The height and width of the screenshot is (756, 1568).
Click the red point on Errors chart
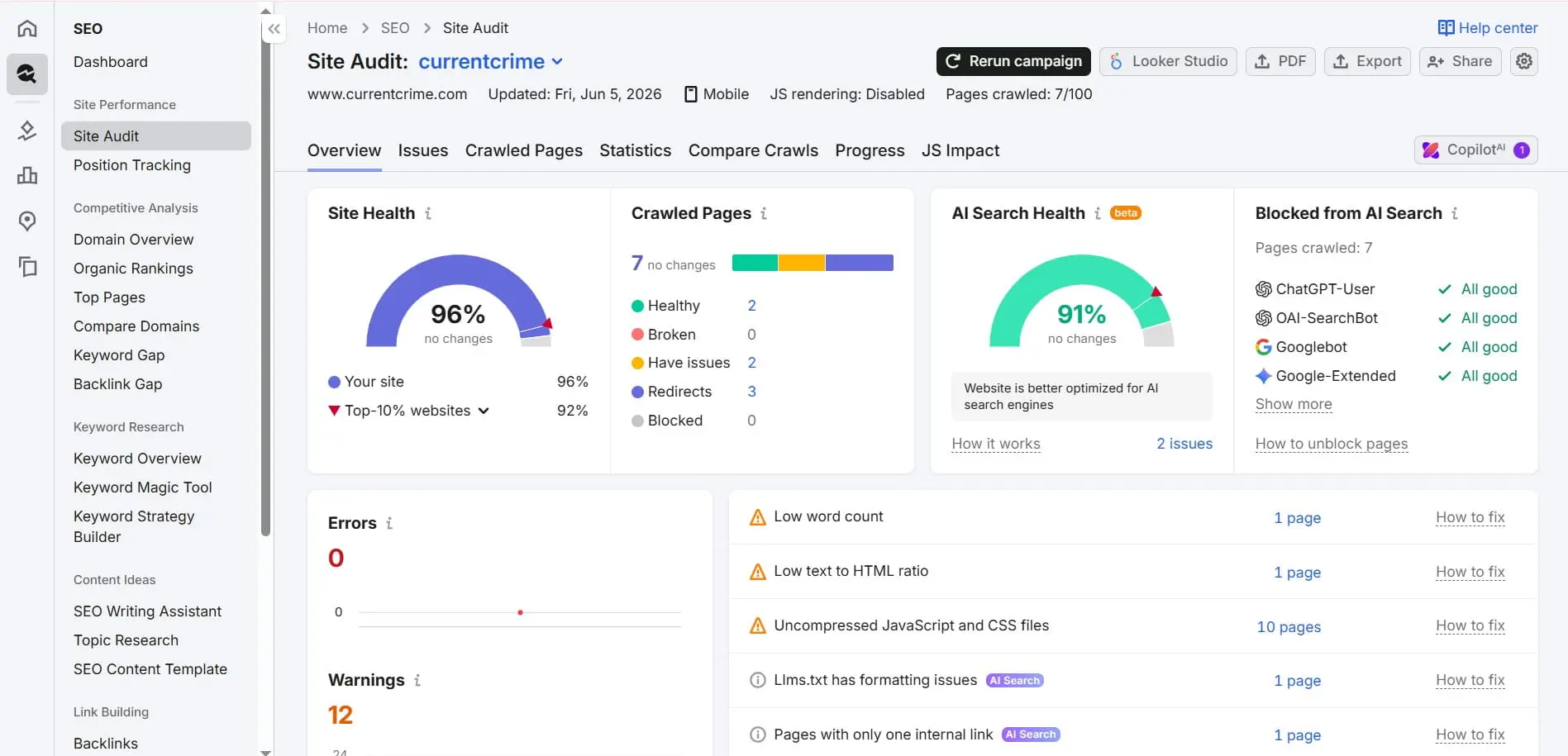520,612
